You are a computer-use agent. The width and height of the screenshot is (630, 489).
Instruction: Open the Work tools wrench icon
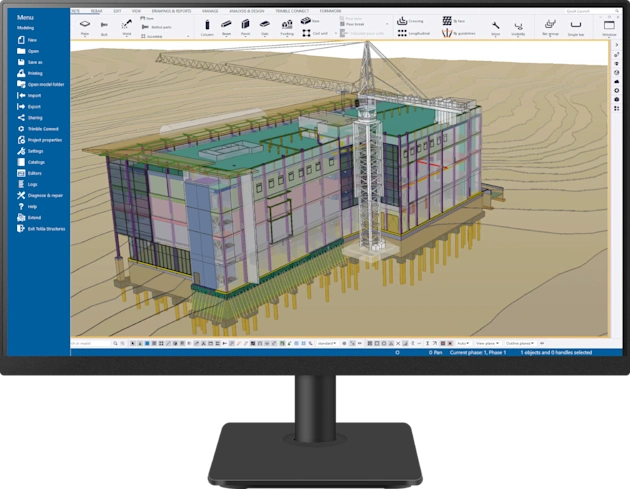coord(495,28)
